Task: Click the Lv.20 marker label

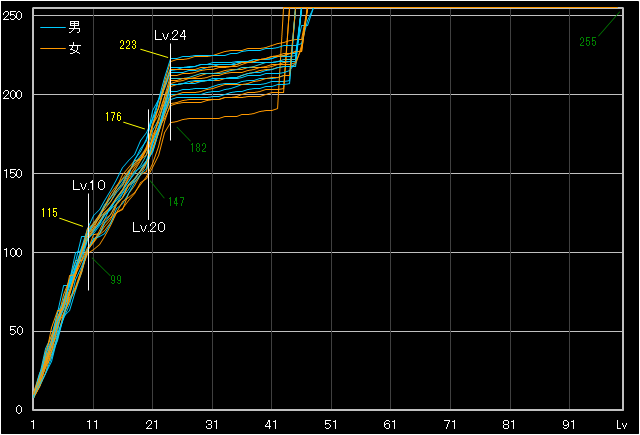Action: coord(149,227)
